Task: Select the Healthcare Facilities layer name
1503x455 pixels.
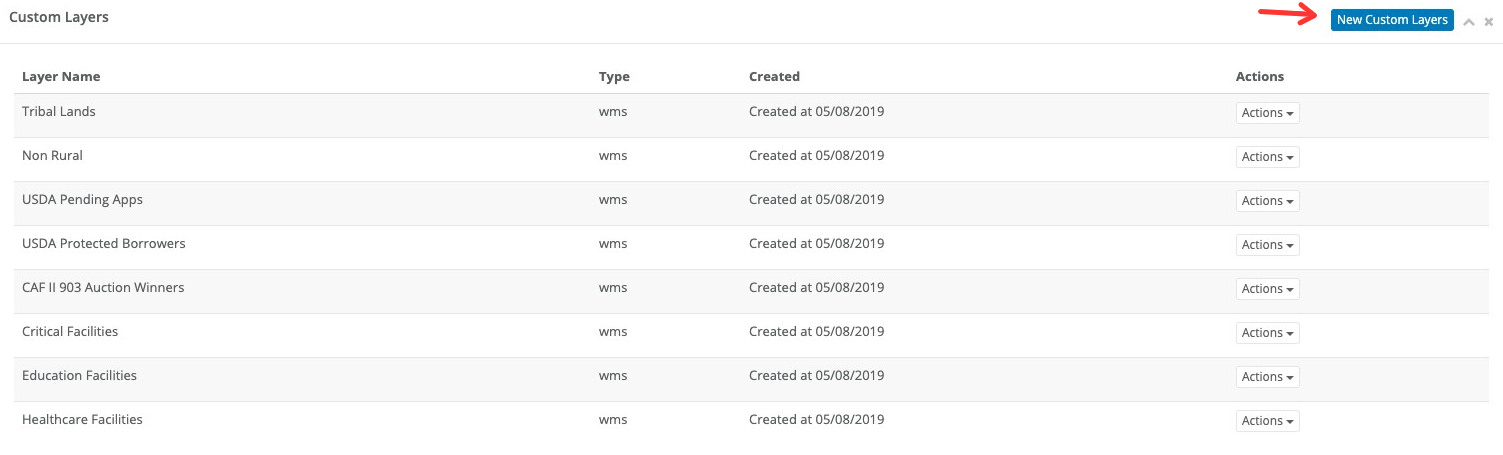Action: coord(82,420)
